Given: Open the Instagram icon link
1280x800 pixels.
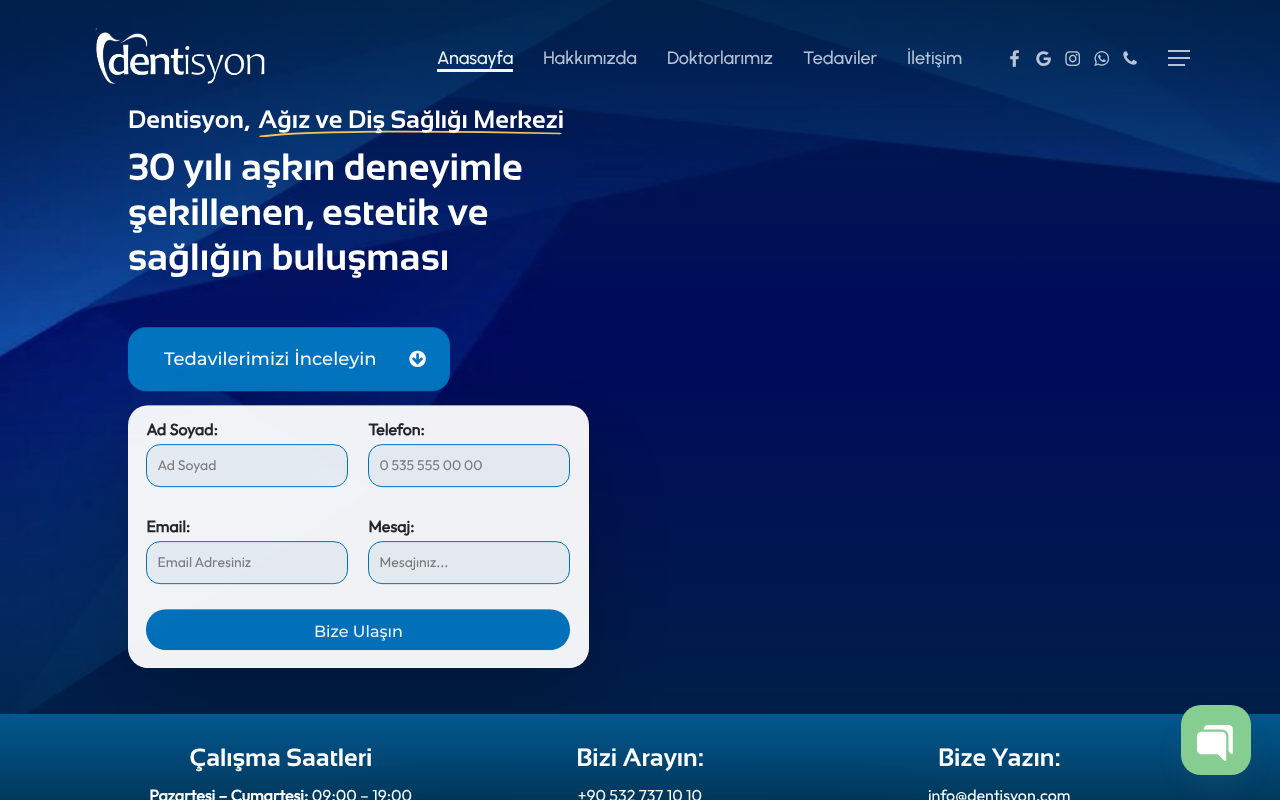Looking at the screenshot, I should coord(1072,58).
